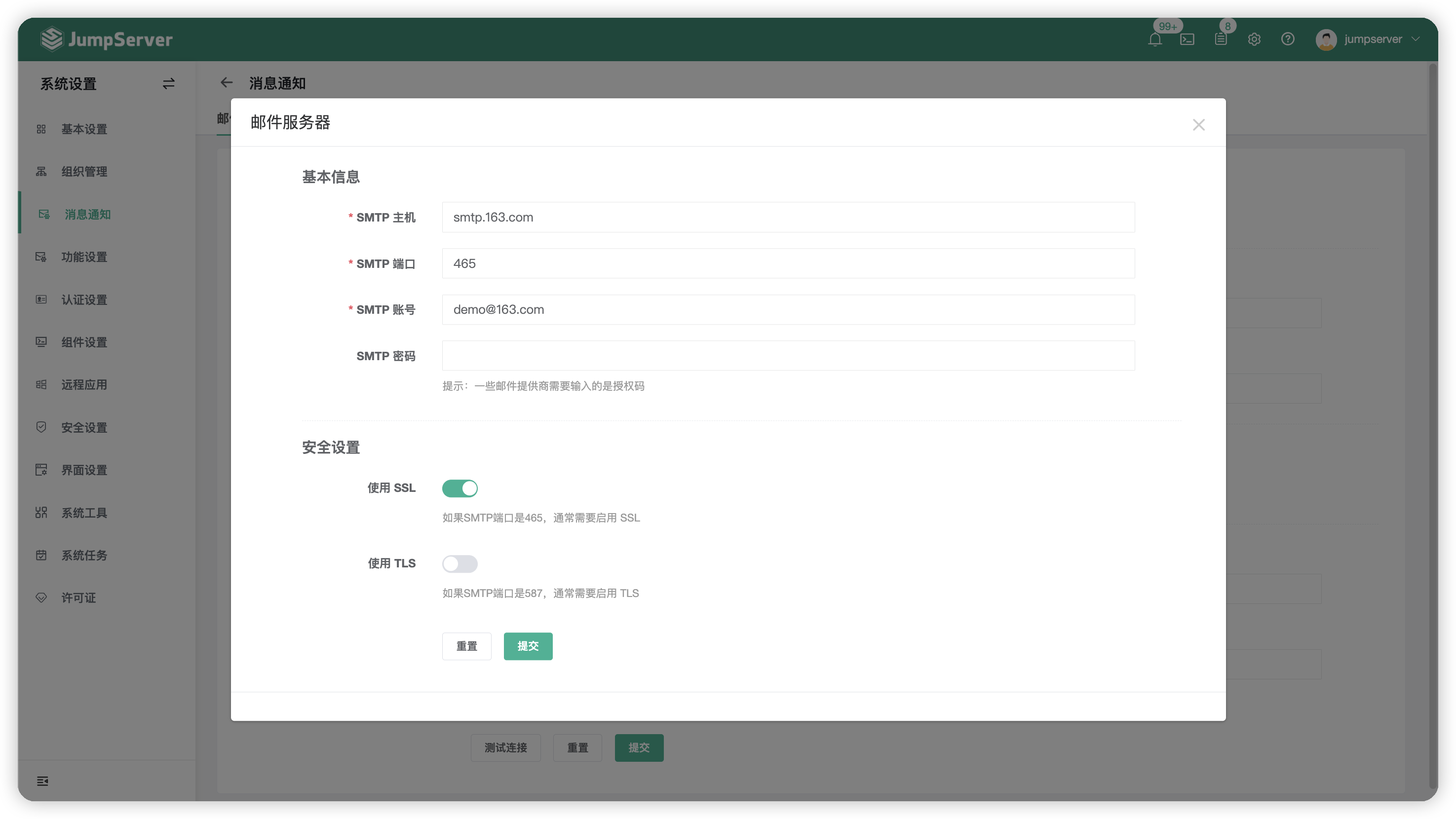1456x819 pixels.
Task: Open 界面设置 in the sidebar
Action: pos(107,470)
